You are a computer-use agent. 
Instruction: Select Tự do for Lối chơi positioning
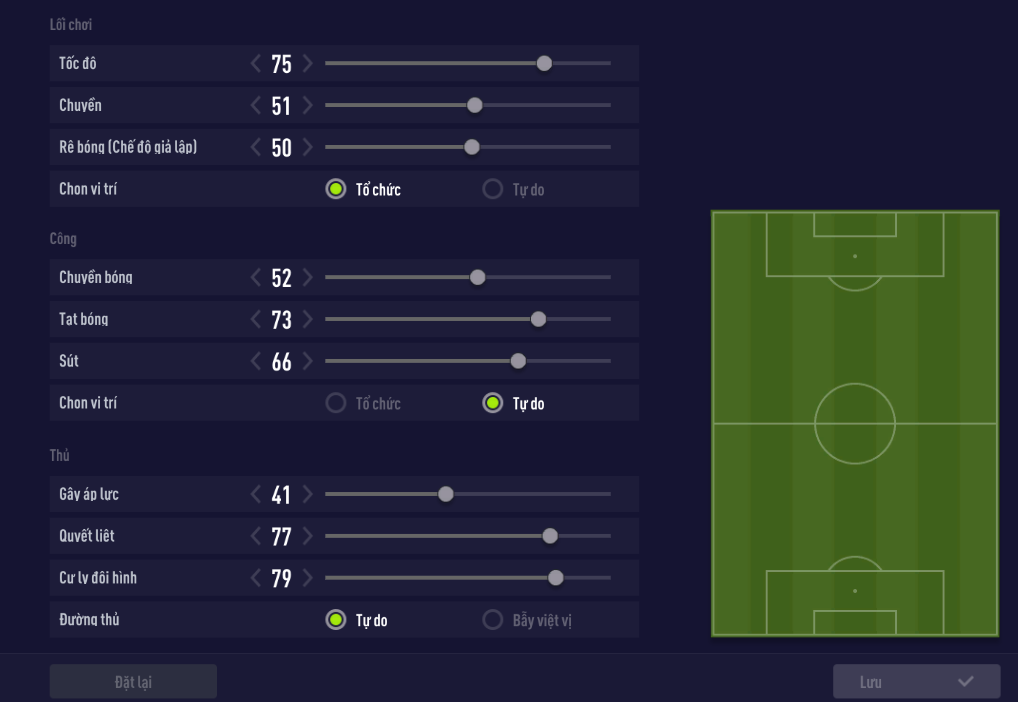tap(492, 189)
